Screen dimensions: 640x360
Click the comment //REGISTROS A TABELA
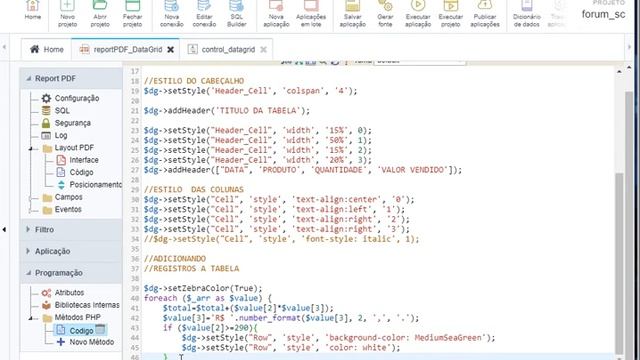(x=191, y=269)
